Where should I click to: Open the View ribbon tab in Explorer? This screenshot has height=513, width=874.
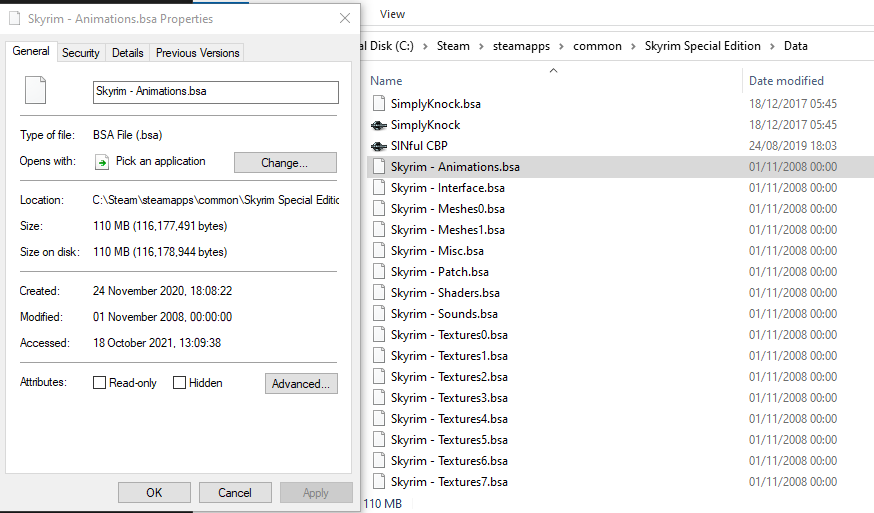pyautogui.click(x=392, y=14)
